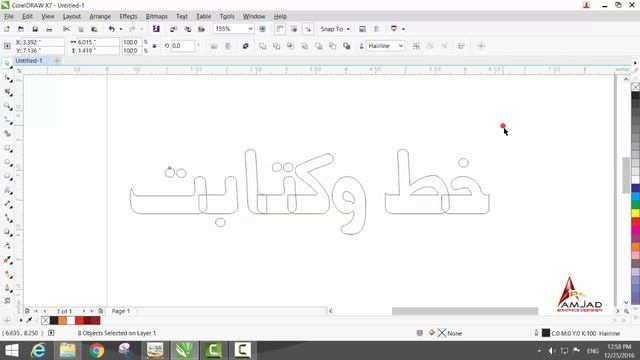Image resolution: width=640 pixels, height=360 pixels.
Task: Click the horizontal scrollbar thumb
Action: click(465, 311)
